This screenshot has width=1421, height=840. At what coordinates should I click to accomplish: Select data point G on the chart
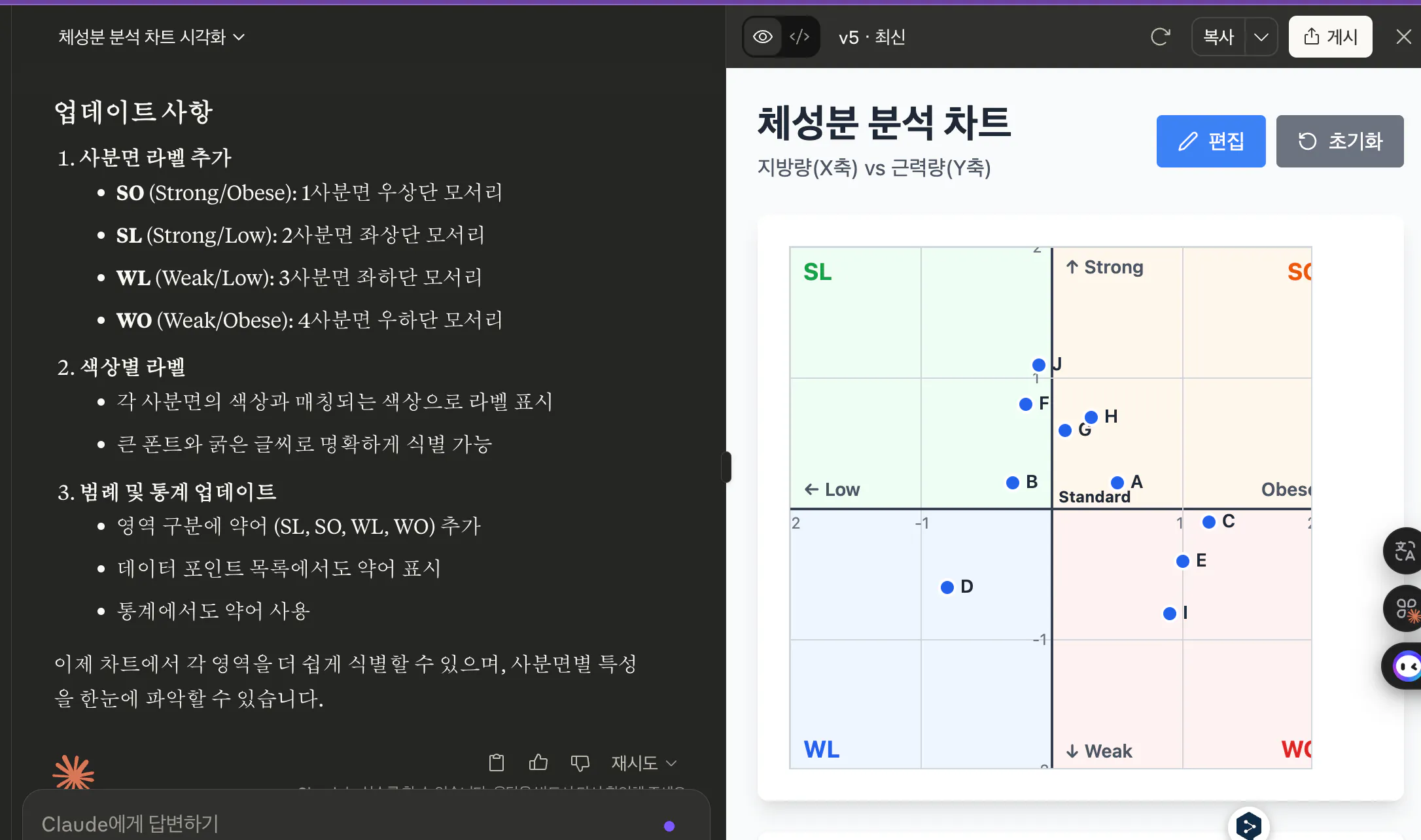click(1064, 430)
